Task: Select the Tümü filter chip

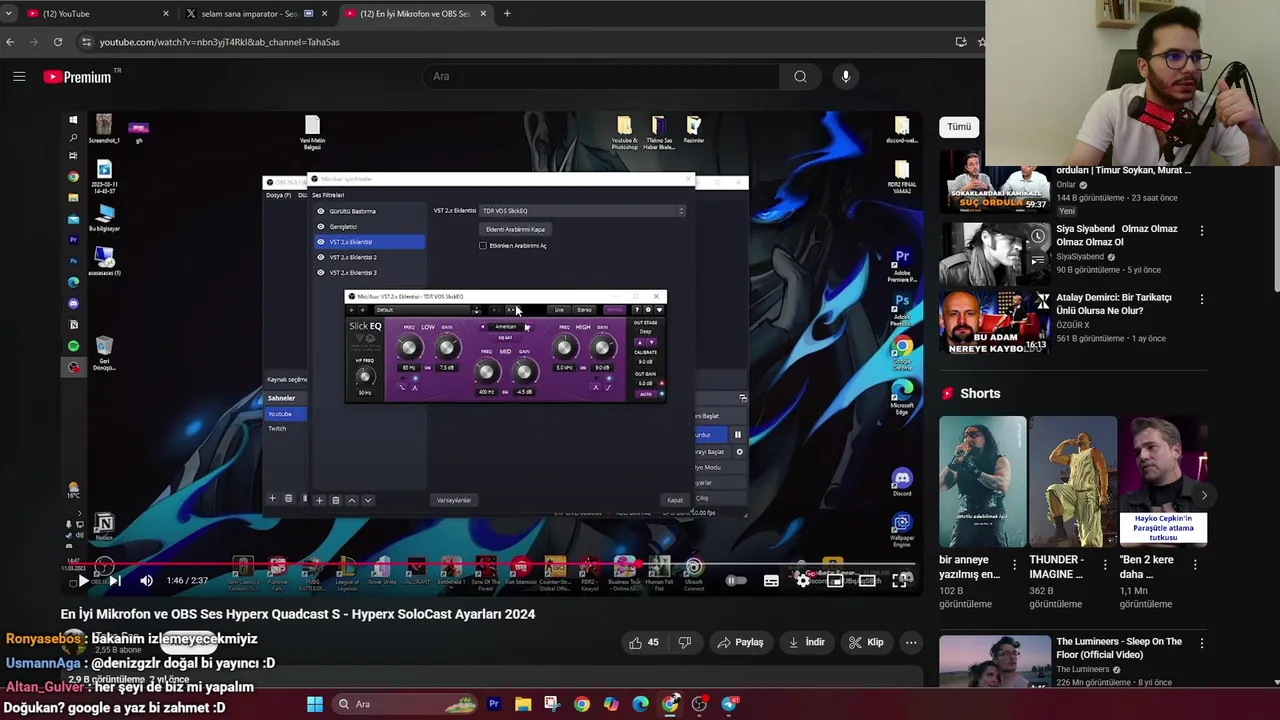Action: [959, 127]
